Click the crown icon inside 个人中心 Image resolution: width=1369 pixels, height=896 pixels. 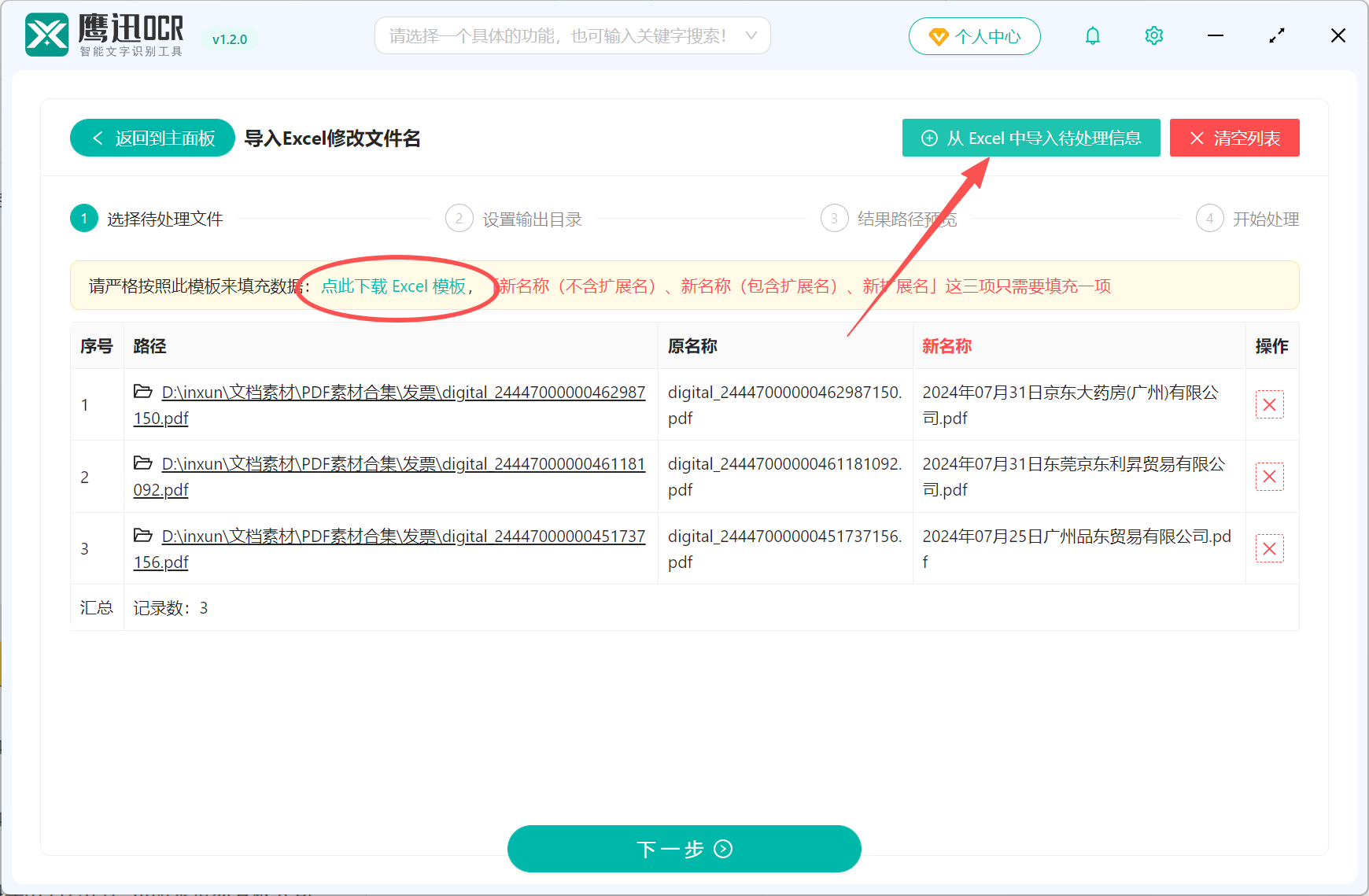(x=938, y=36)
